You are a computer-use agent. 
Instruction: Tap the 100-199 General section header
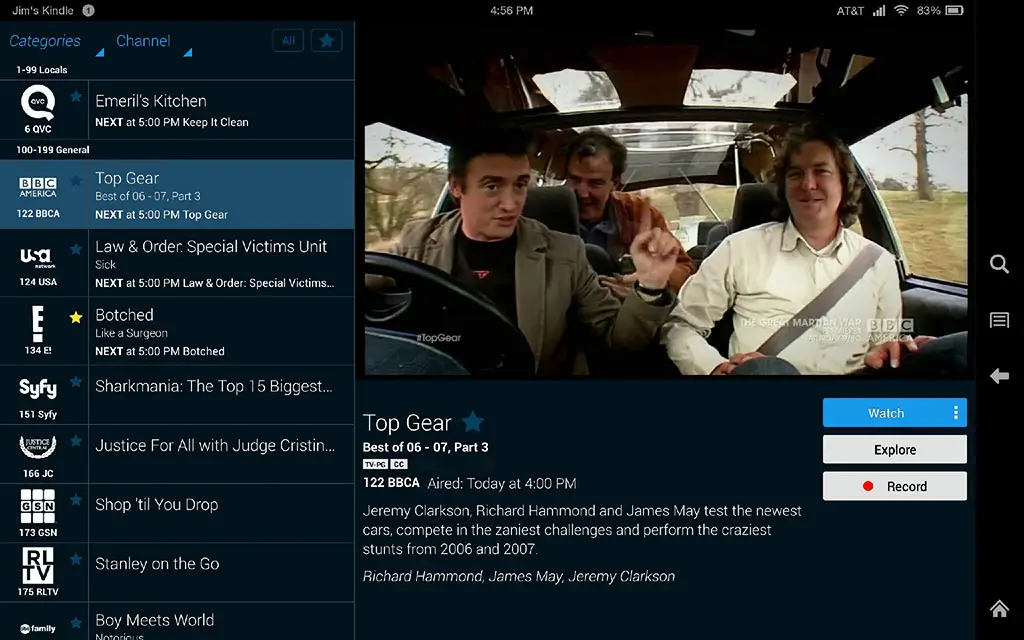(x=53, y=150)
